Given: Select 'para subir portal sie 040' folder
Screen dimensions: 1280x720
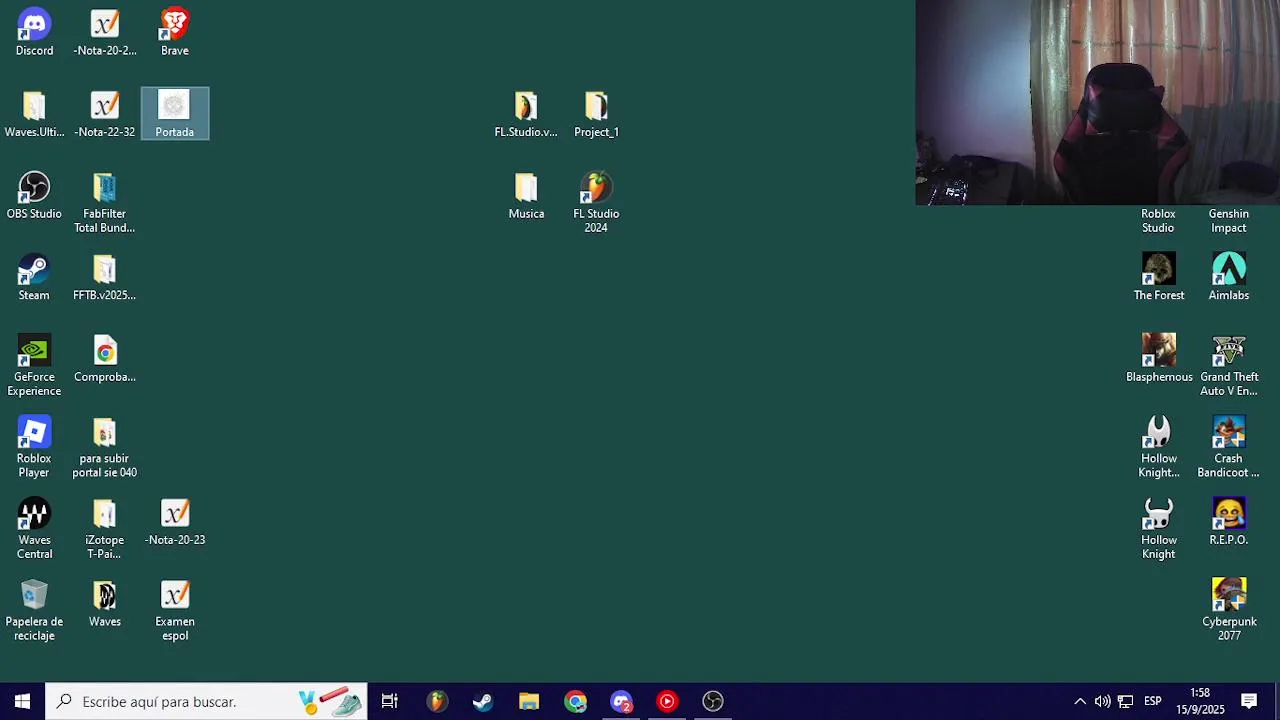Looking at the screenshot, I should [x=105, y=447].
